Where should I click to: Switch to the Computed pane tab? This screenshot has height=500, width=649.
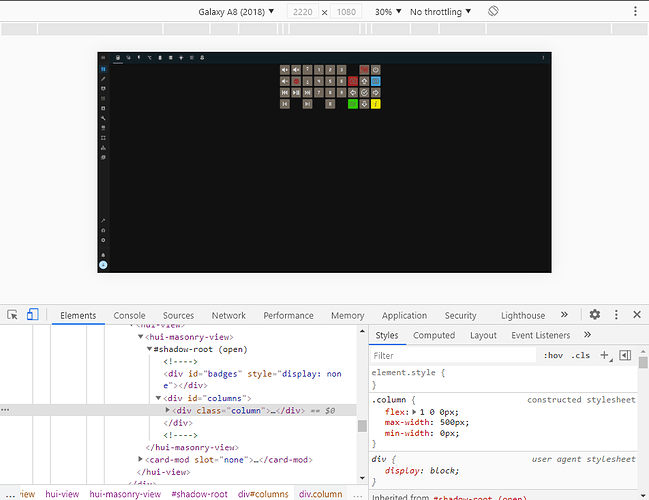coord(434,335)
